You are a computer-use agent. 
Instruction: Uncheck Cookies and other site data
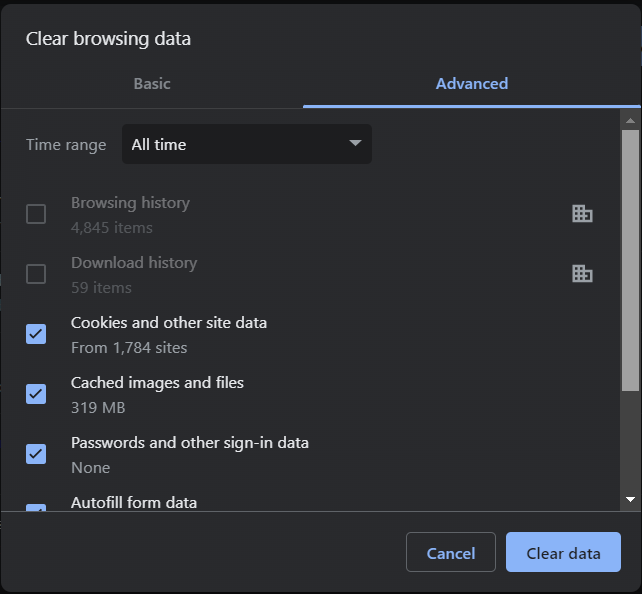[x=36, y=334]
